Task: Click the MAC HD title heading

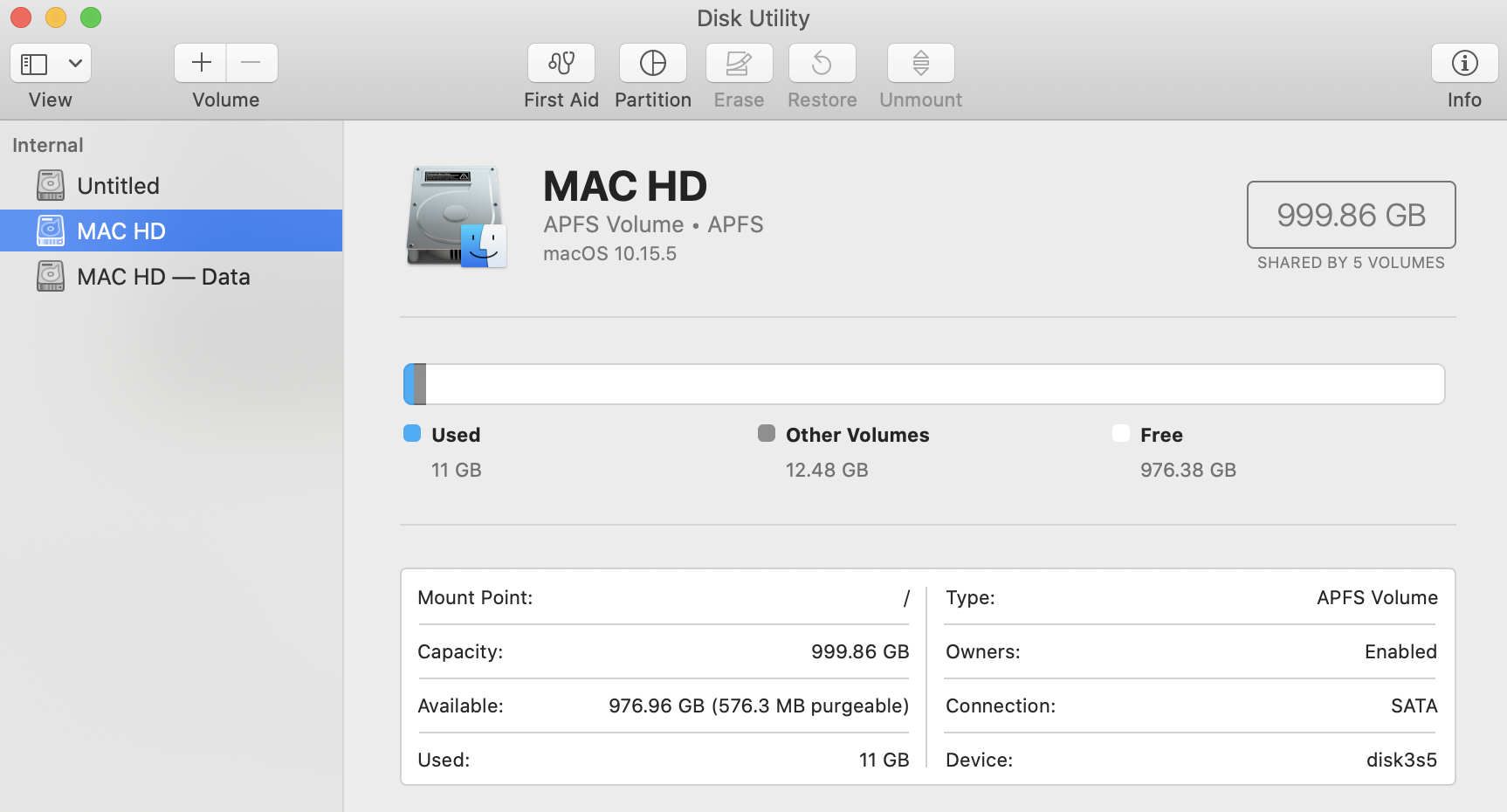Action: (625, 187)
